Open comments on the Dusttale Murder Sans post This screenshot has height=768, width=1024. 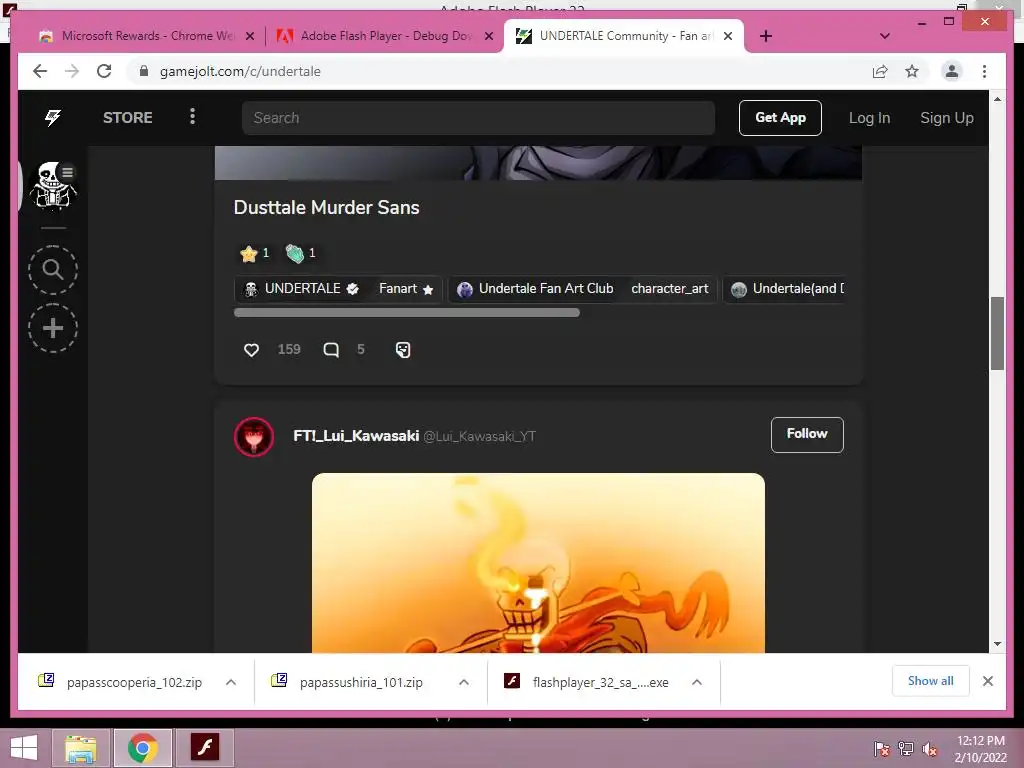click(x=331, y=350)
